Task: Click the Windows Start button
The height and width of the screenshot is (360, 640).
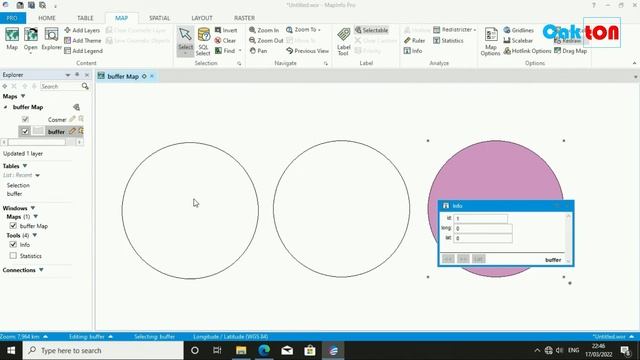Action: 11,351
